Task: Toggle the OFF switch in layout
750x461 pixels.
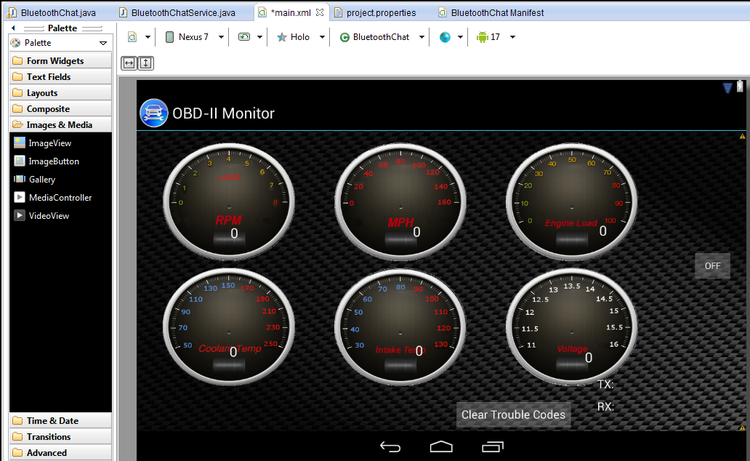Action: click(712, 266)
